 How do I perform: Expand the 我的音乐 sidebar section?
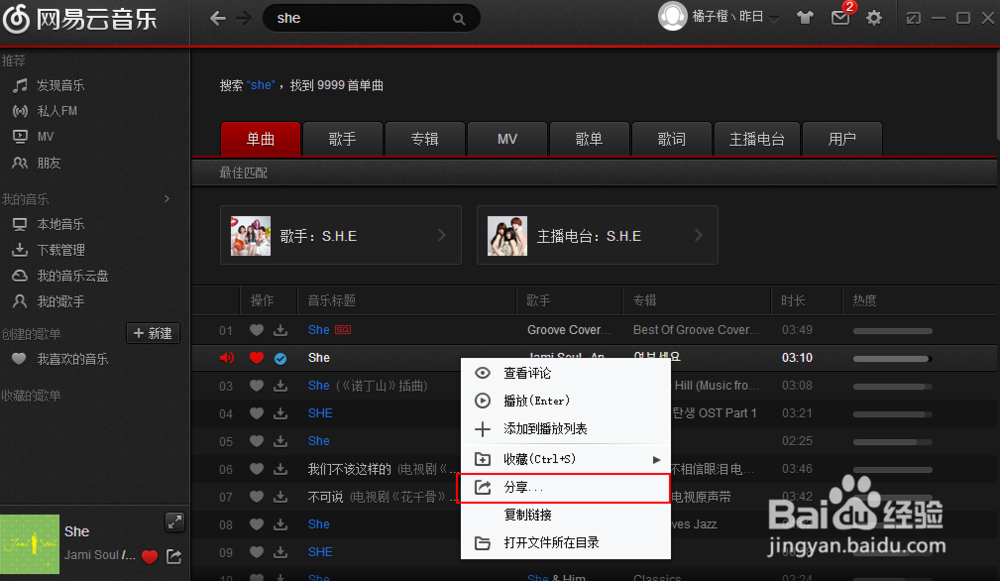coord(166,198)
